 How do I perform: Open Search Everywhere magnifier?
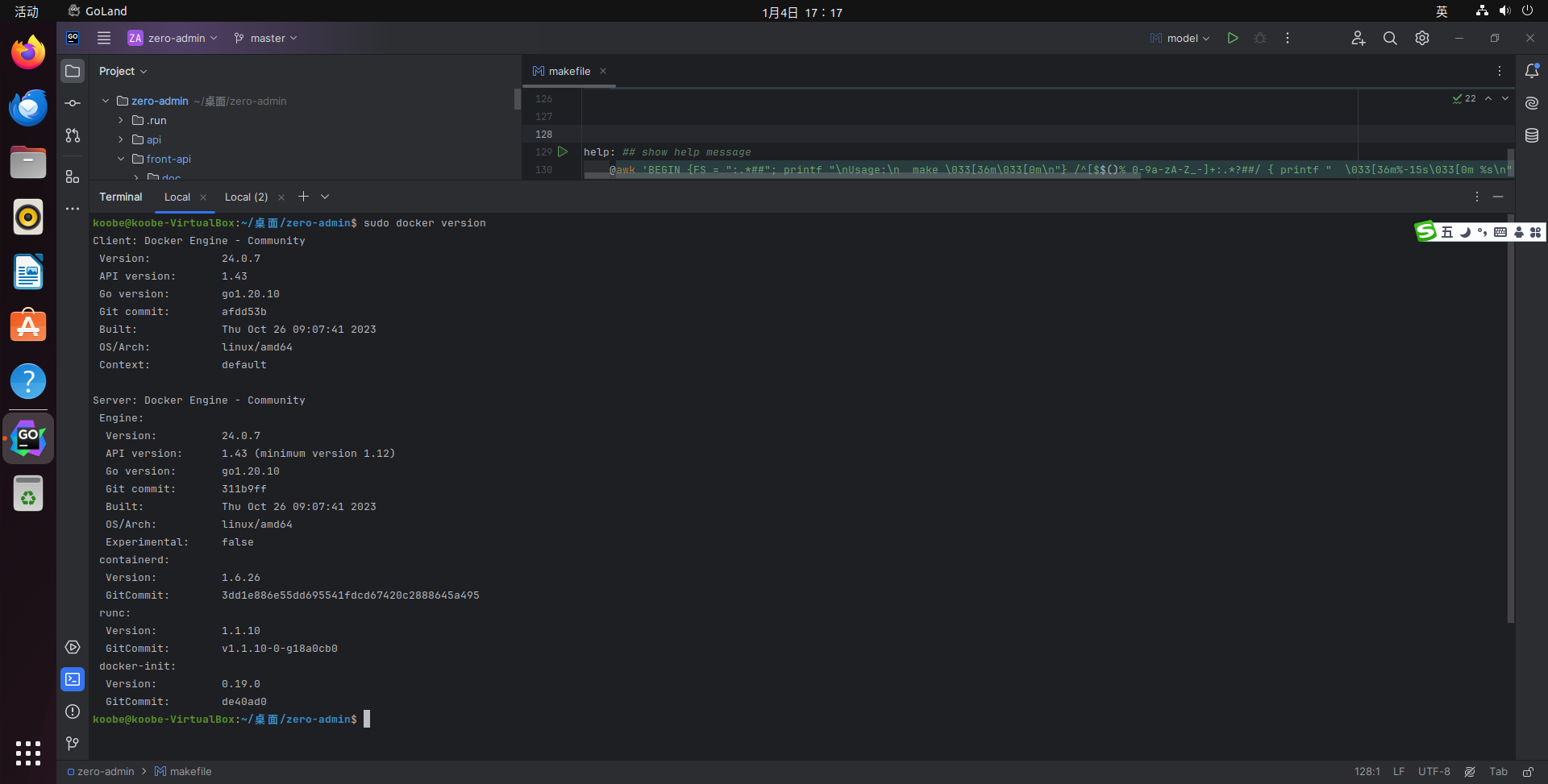coord(1390,38)
